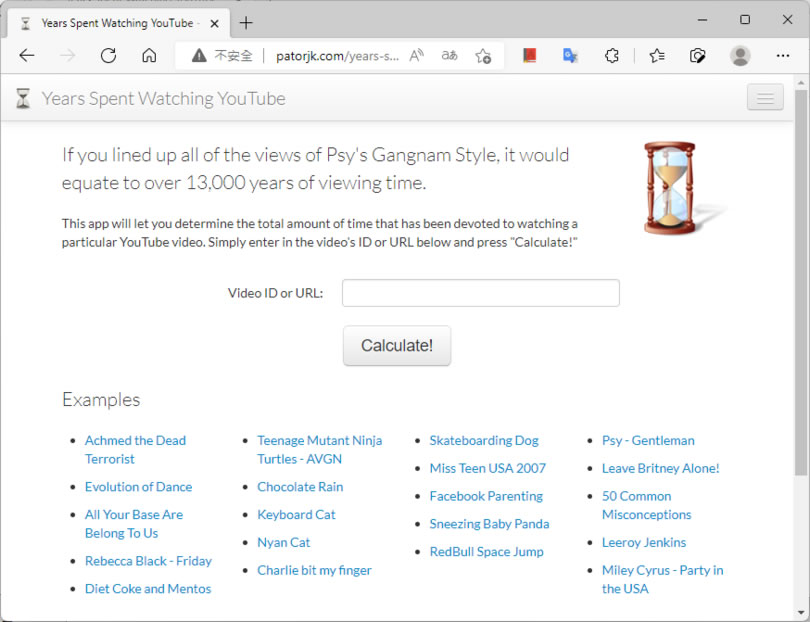
Task: Select the Years Spent Watching YouTube tab
Action: [x=117, y=23]
